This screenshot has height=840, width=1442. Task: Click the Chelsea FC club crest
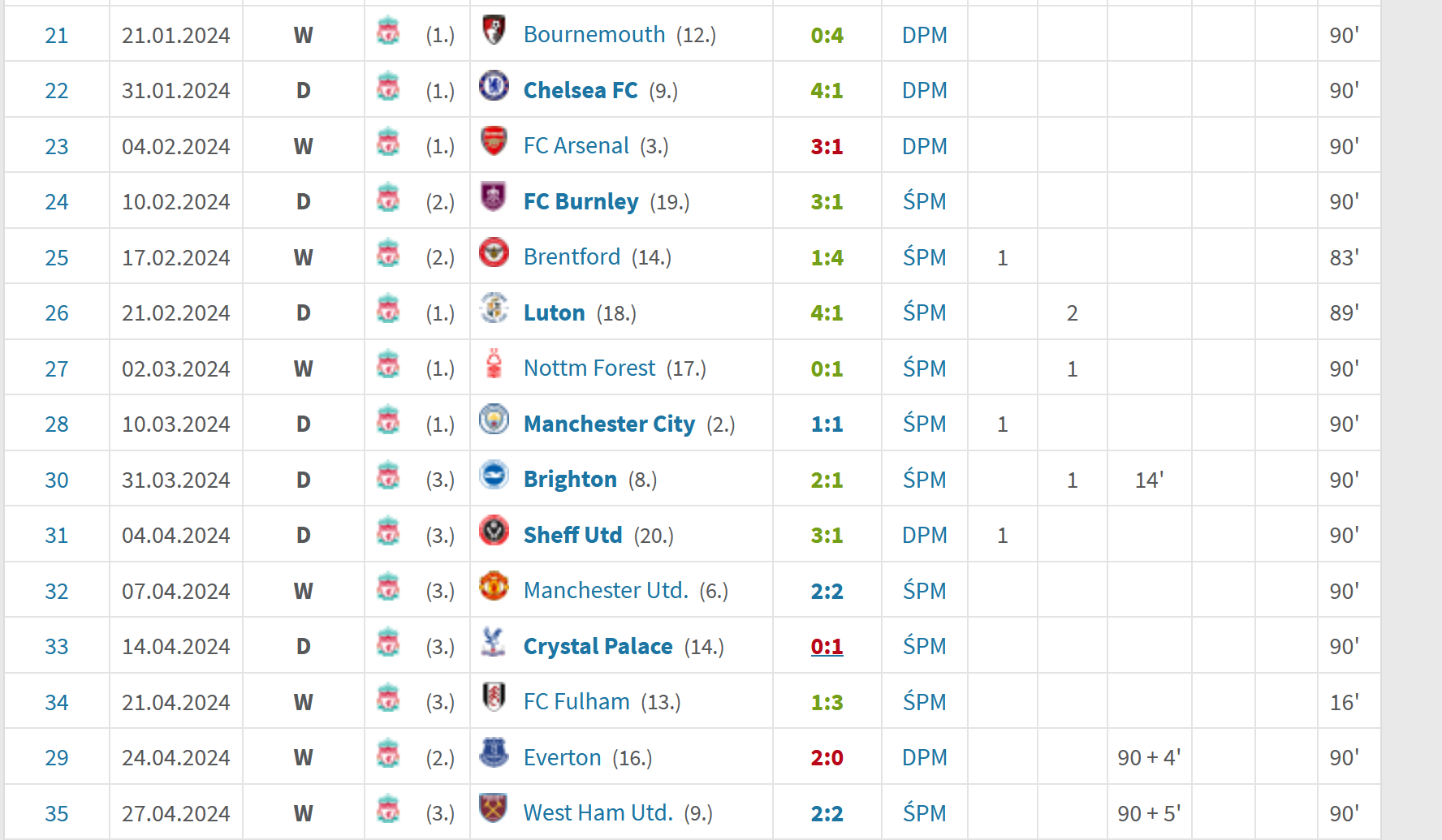[494, 85]
